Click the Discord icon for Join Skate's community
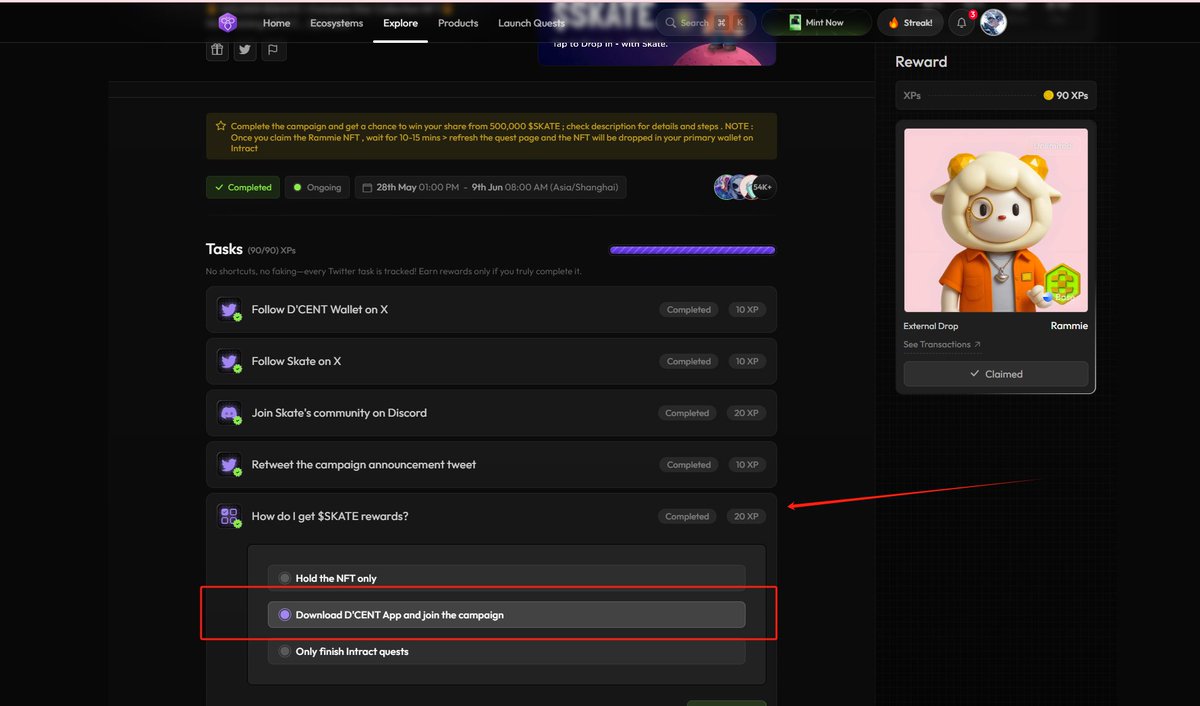 (x=229, y=413)
